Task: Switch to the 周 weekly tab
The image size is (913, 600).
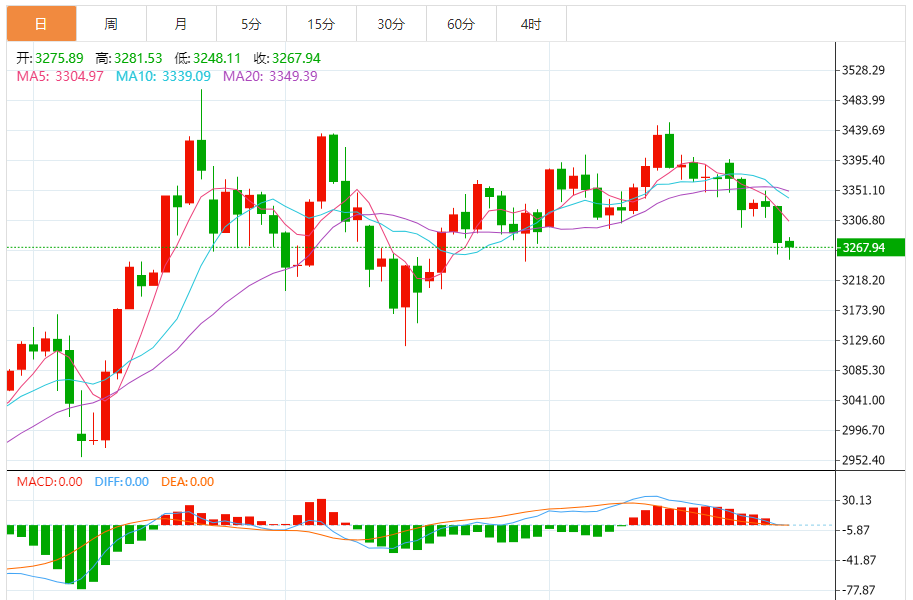Action: pos(111,24)
